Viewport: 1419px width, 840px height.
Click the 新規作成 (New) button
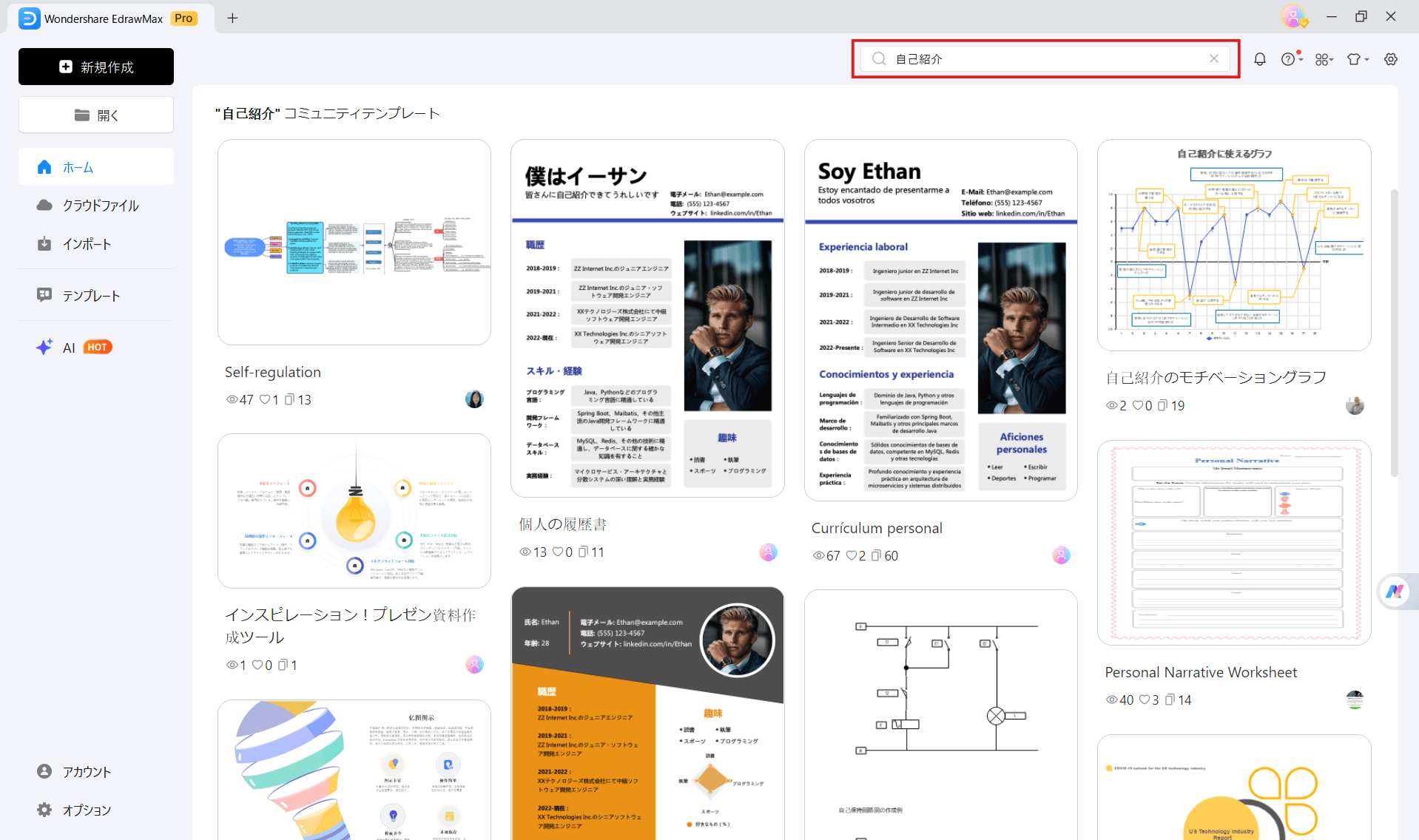click(95, 67)
